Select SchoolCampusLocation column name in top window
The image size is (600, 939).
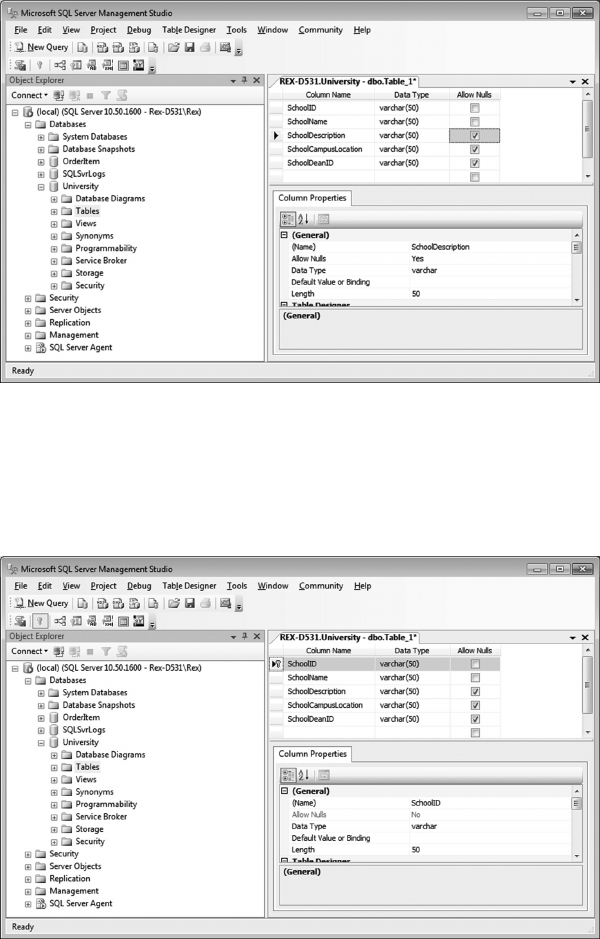coord(325,150)
